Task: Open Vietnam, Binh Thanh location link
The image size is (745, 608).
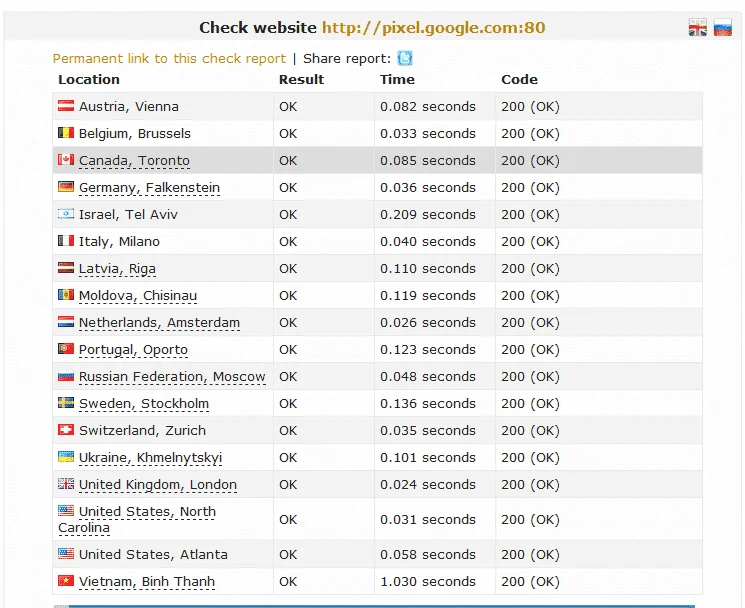Action: (147, 581)
